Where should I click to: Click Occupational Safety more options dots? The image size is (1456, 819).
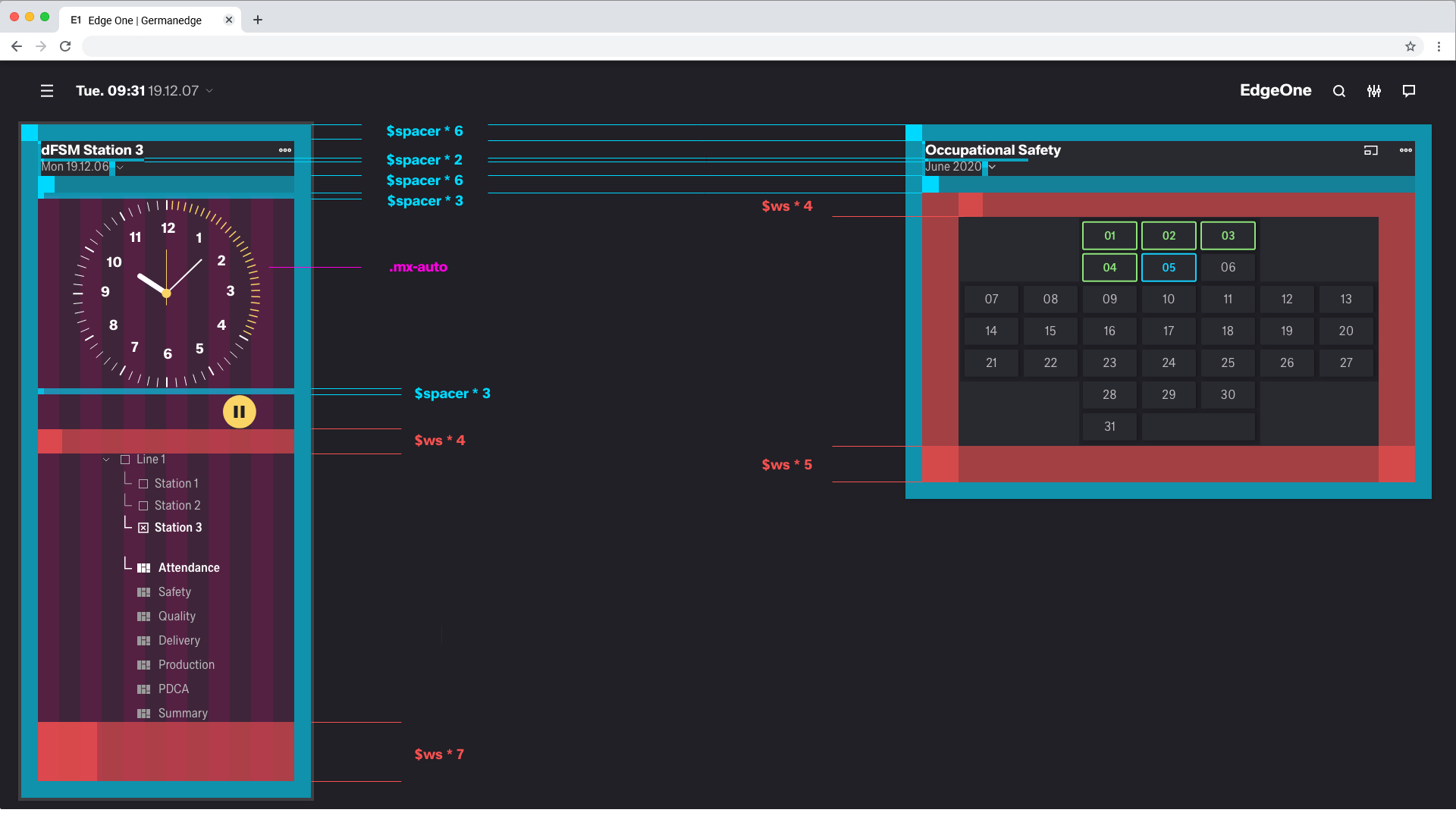[x=1406, y=150]
